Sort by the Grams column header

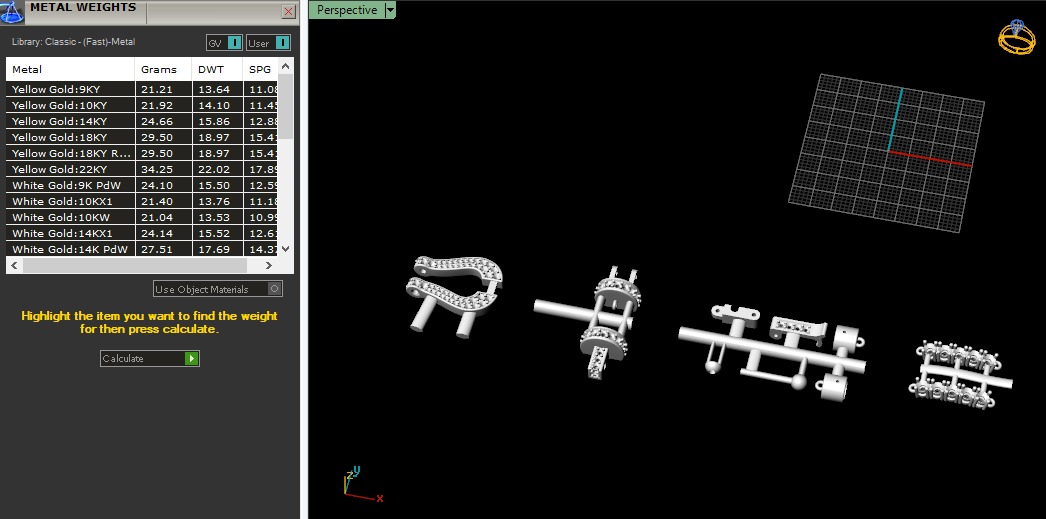[164, 69]
